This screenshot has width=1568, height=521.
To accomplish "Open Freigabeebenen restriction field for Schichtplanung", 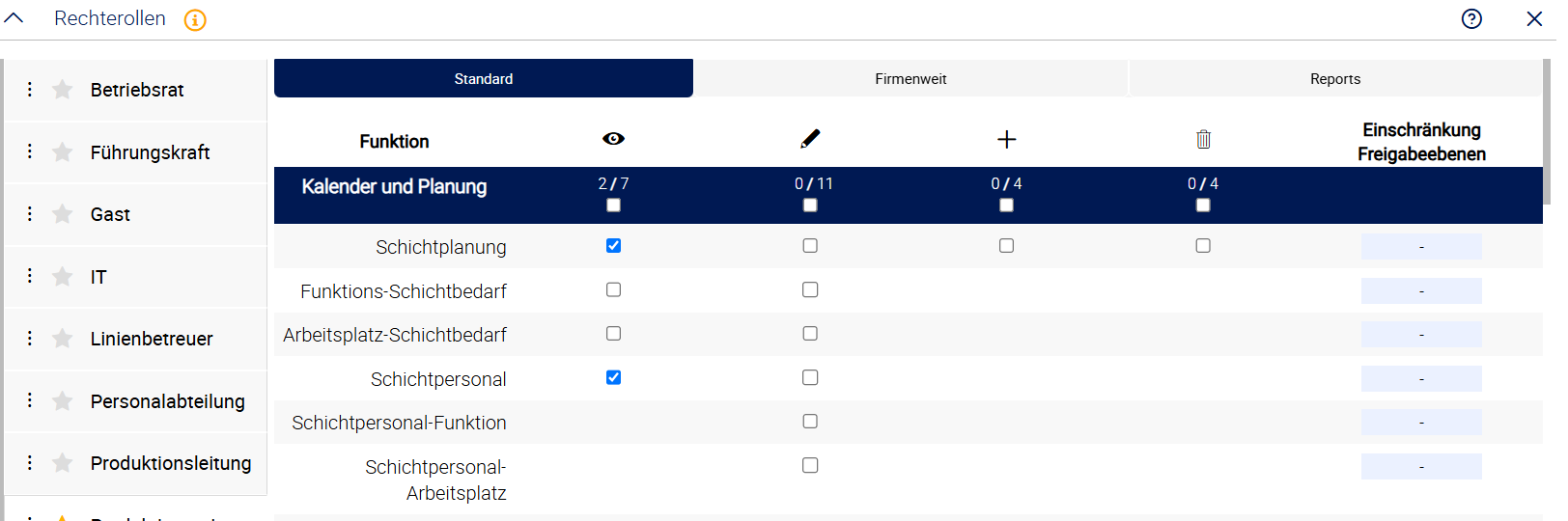I will [1421, 247].
